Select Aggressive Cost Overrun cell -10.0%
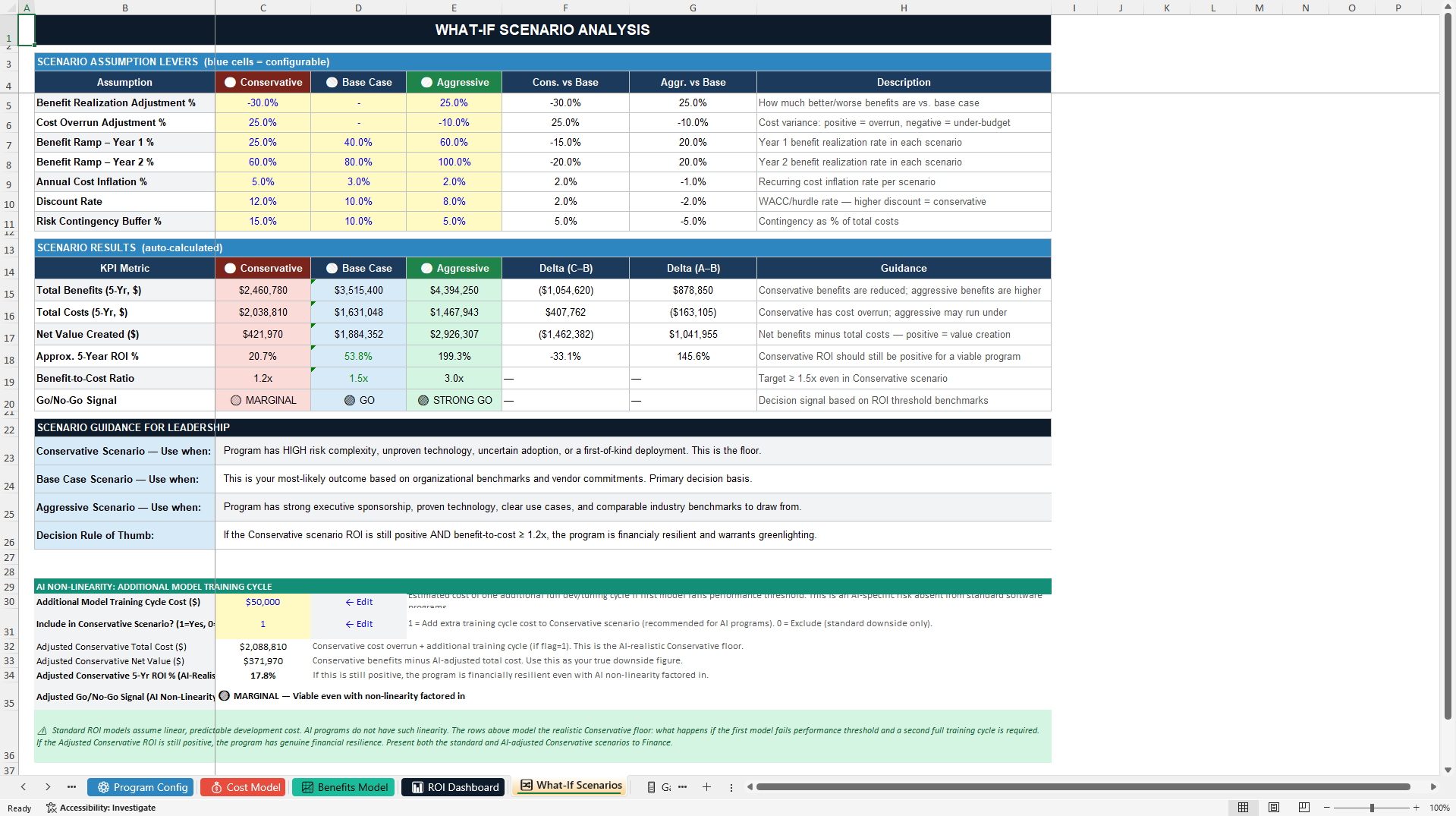Image resolution: width=1456 pixels, height=816 pixels. click(454, 122)
